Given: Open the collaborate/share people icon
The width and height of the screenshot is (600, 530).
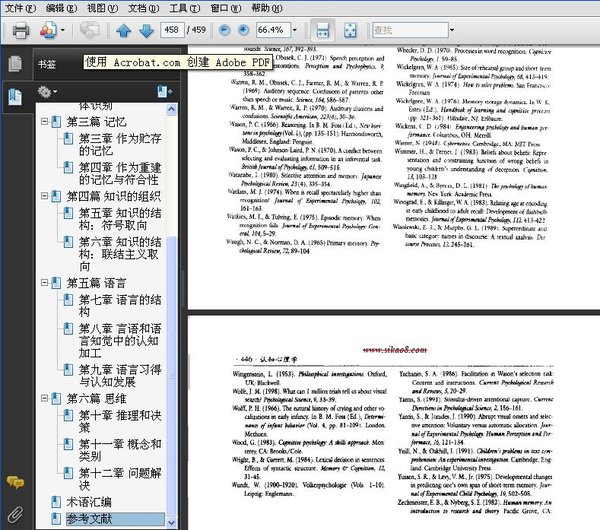Looking at the screenshot, I should [x=49, y=30].
